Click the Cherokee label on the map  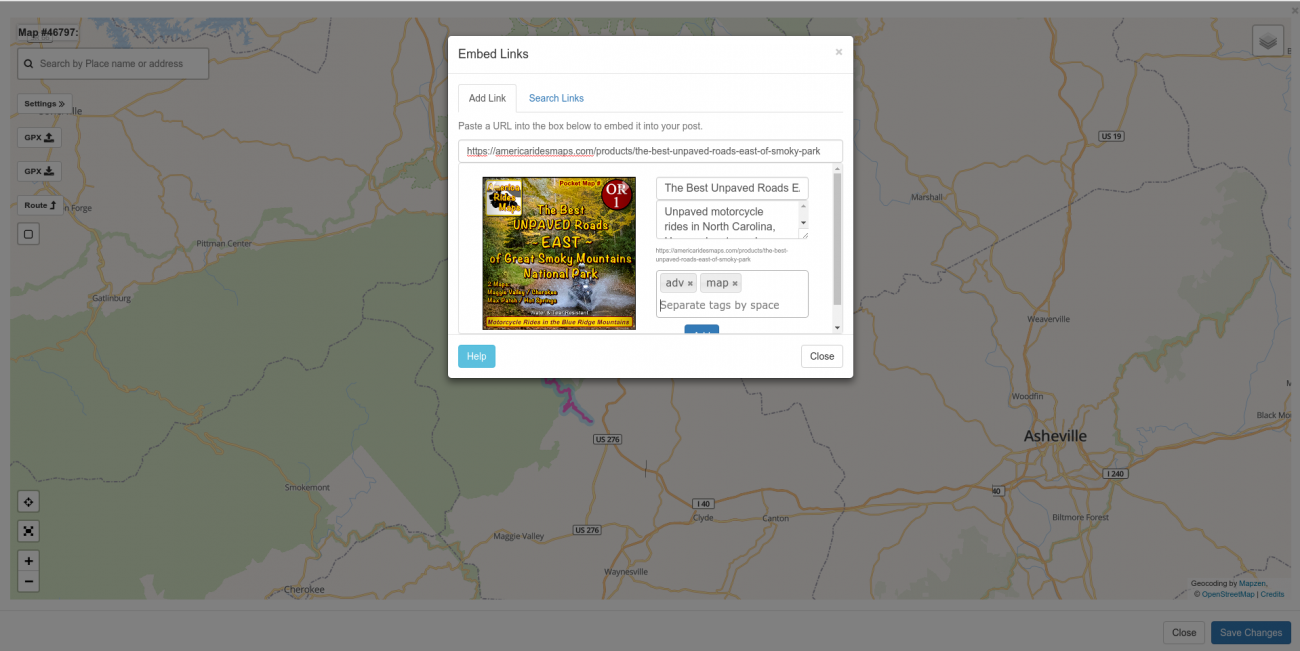[x=305, y=590]
